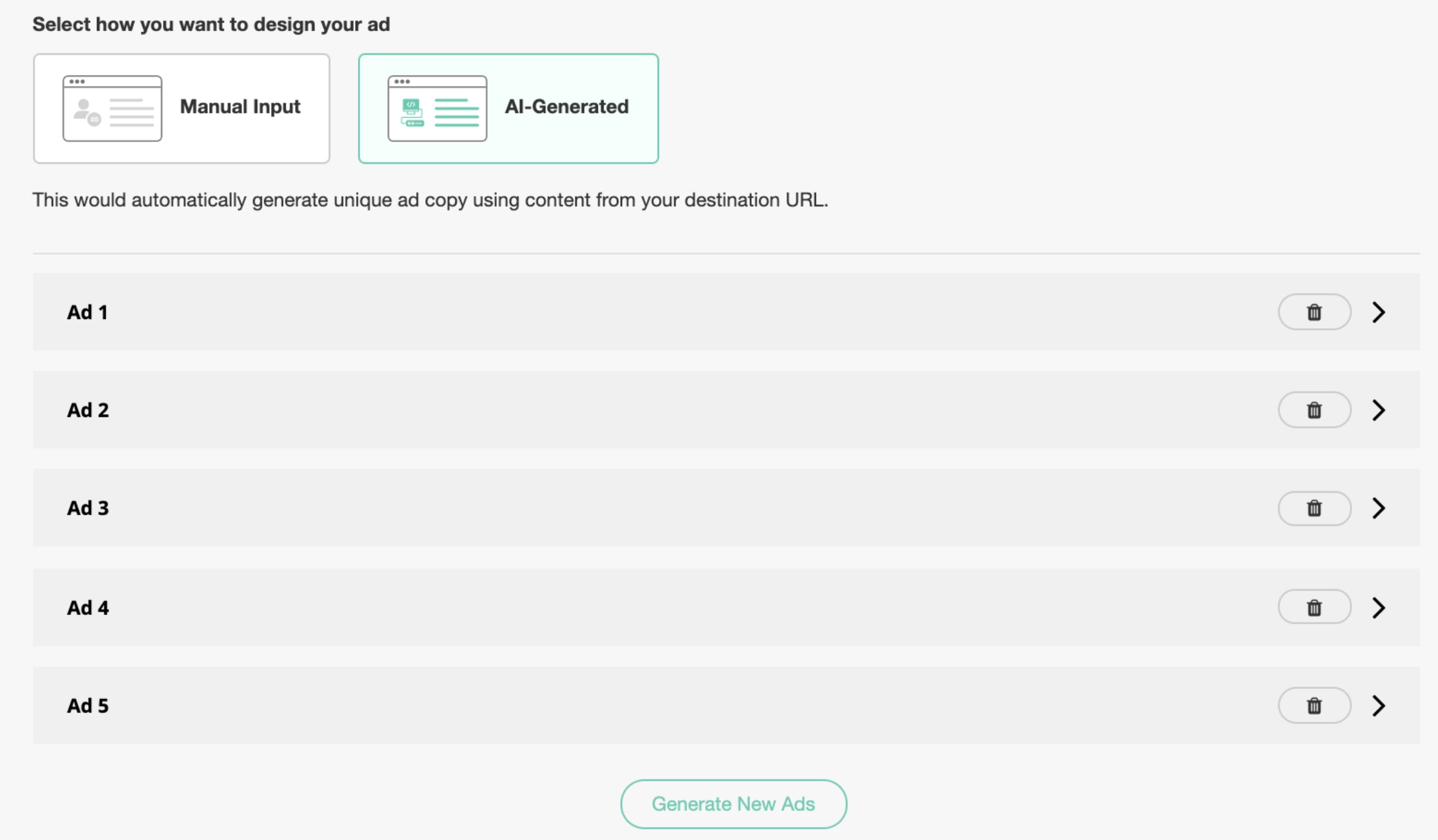
Task: Click the Generate New Ads button
Action: (x=733, y=804)
